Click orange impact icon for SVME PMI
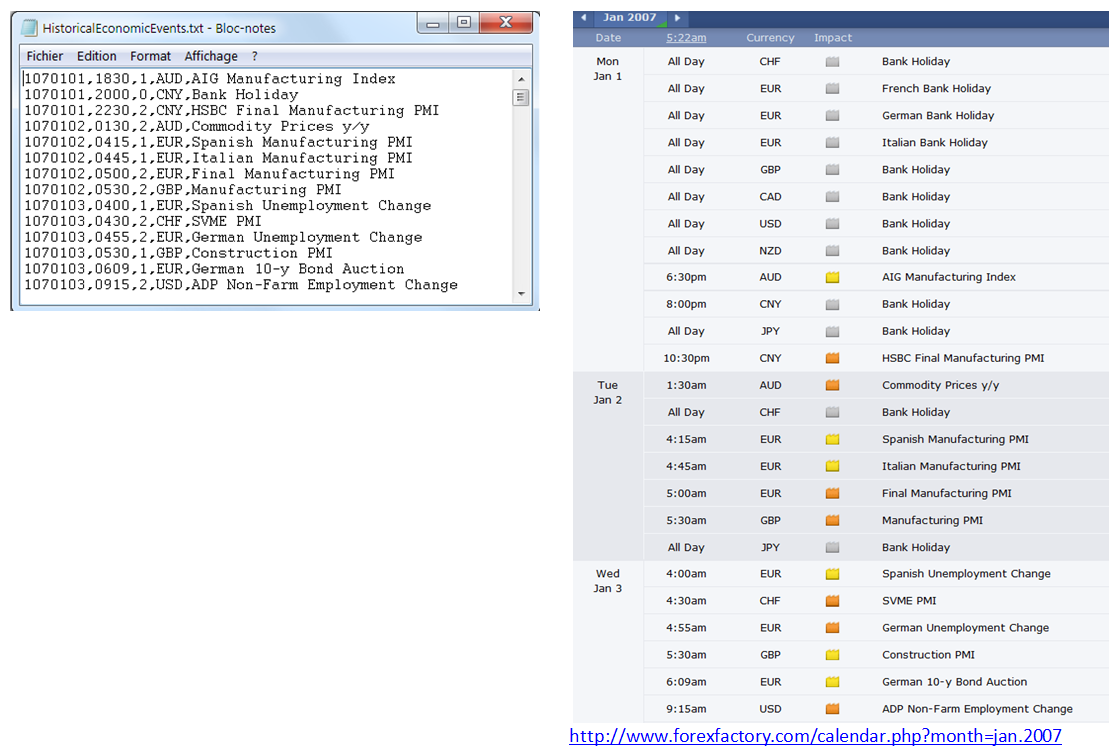Image resolution: width=1118 pixels, height=756 pixels. pos(832,601)
